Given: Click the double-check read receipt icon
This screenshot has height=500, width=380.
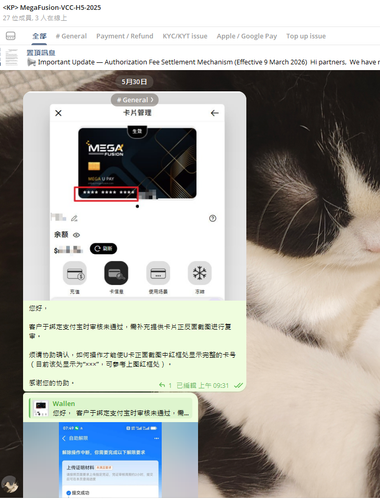Looking at the screenshot, I should tap(238, 385).
